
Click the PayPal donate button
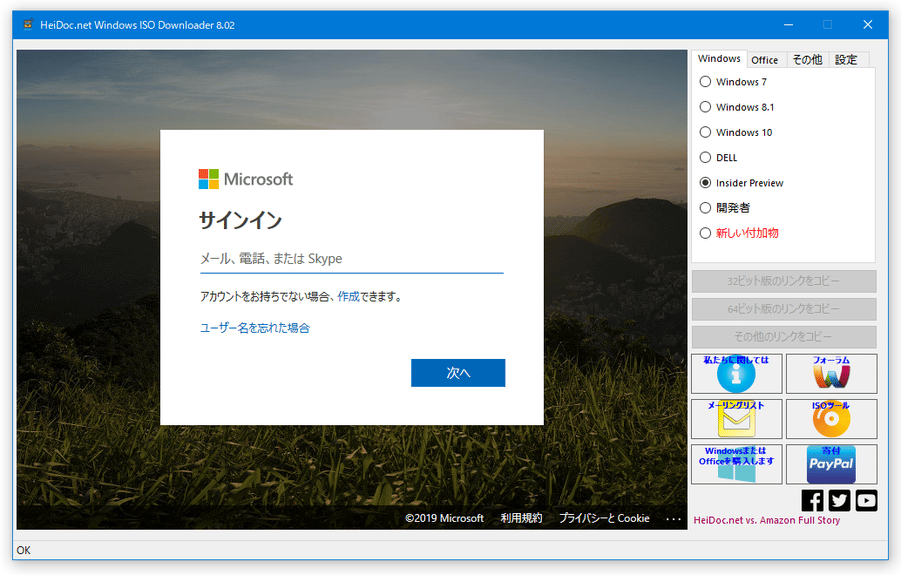coord(831,464)
